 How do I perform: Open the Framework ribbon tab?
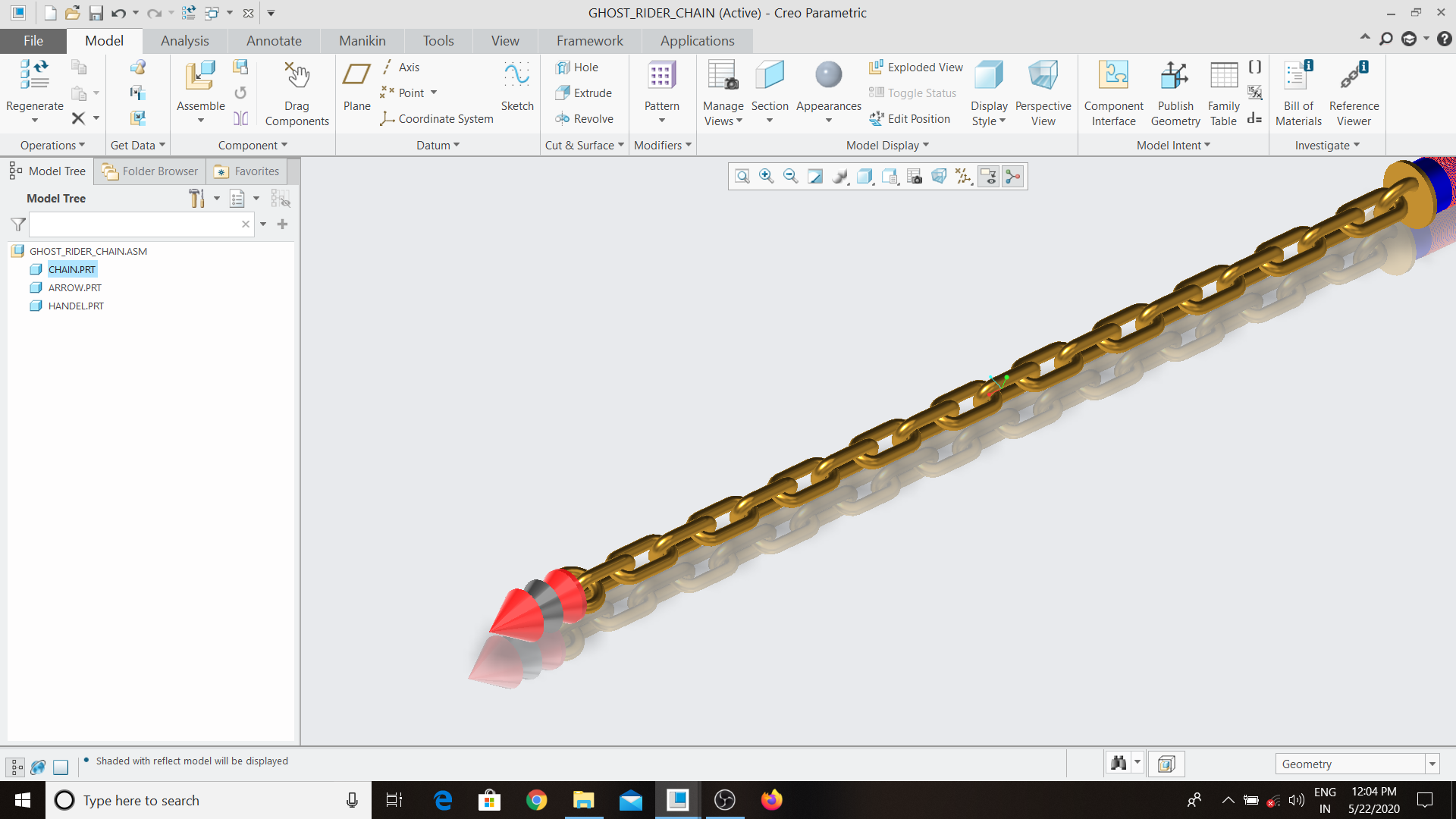(589, 41)
